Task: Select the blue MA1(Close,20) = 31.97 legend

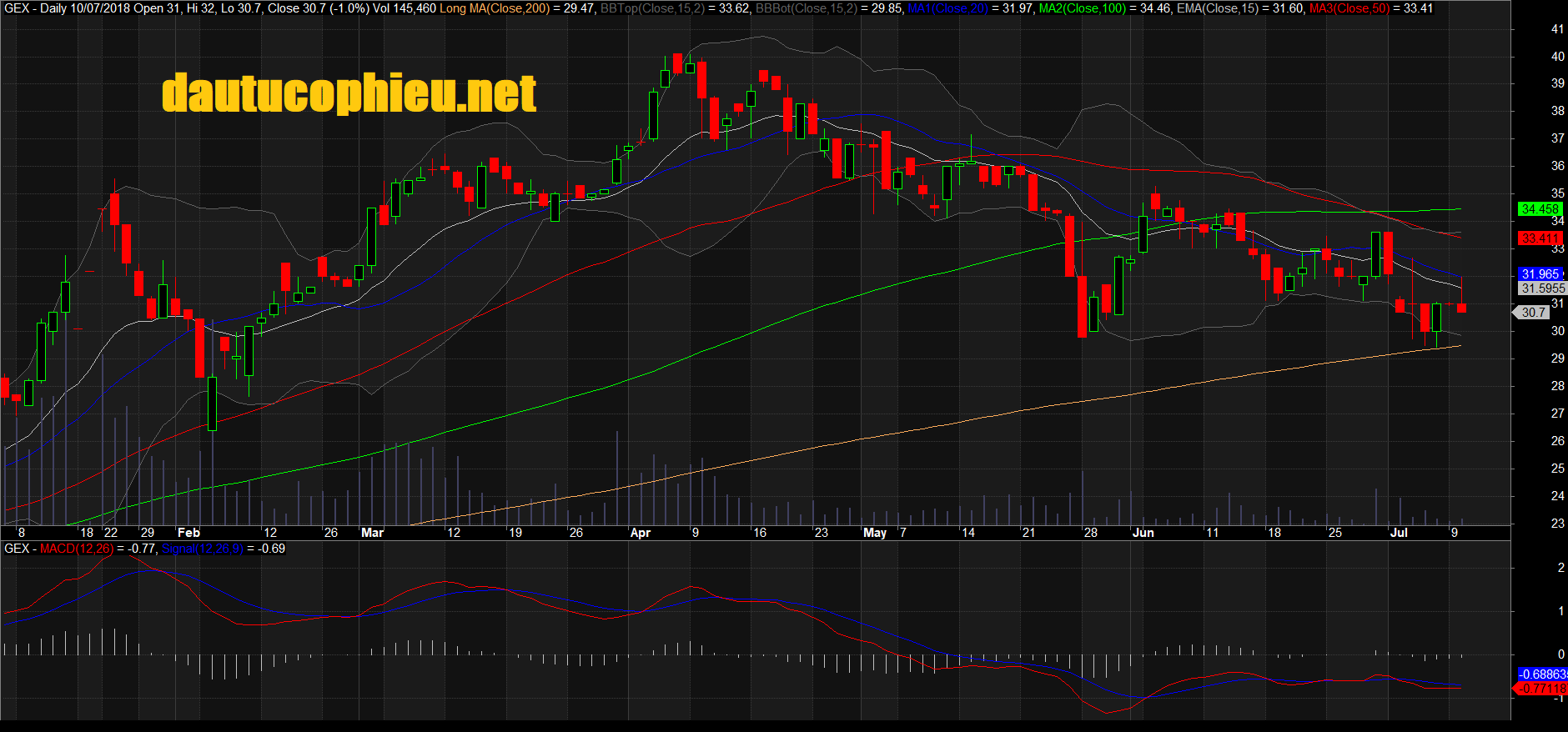Action: [x=972, y=8]
